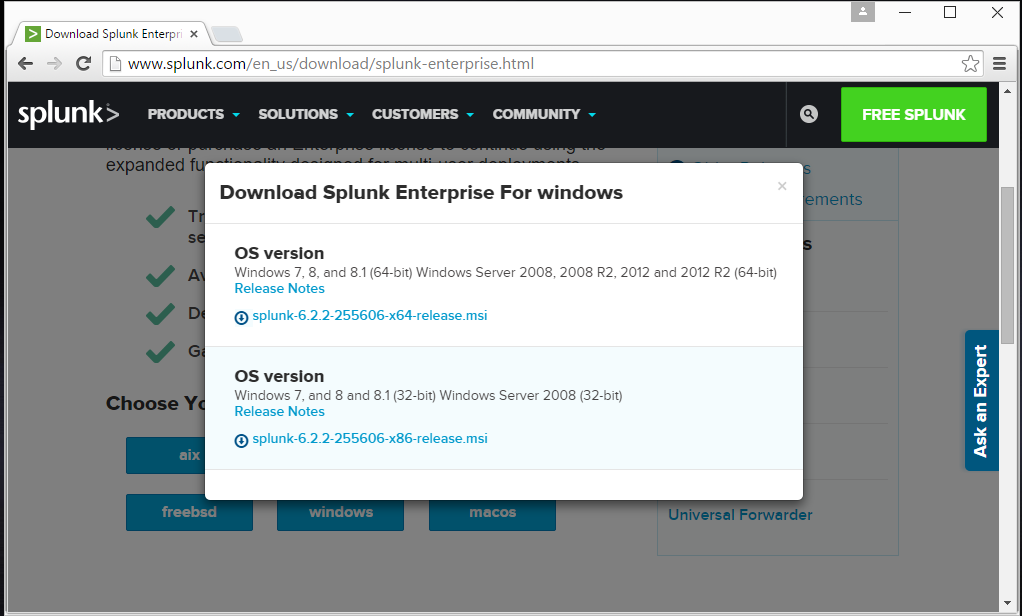Download splunk-6.2.2-255606-x86-release.msi
Screen dimensions: 1022x616
pos(370,439)
